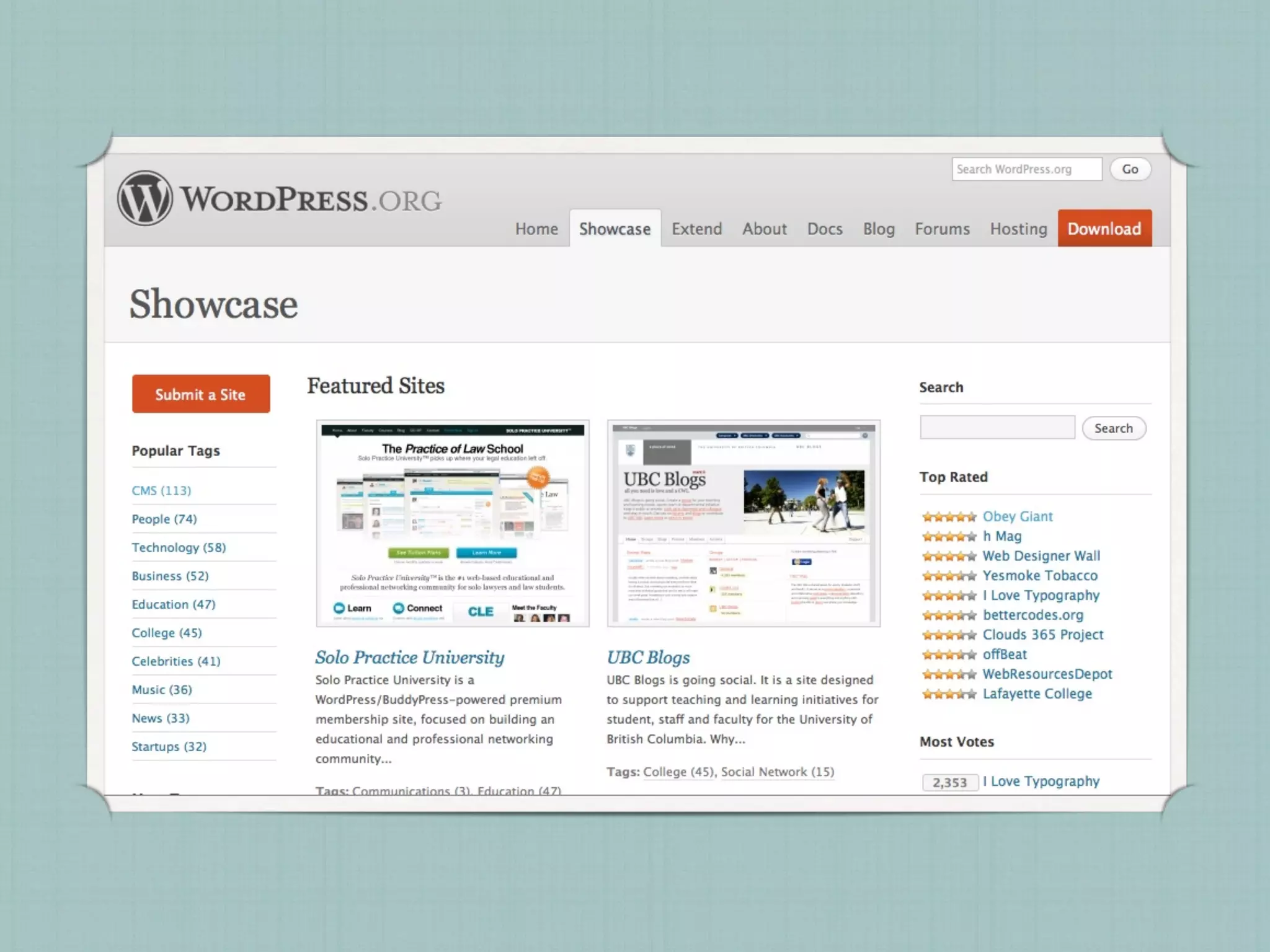
Task: Open the Forums navigation item
Action: coord(942,229)
